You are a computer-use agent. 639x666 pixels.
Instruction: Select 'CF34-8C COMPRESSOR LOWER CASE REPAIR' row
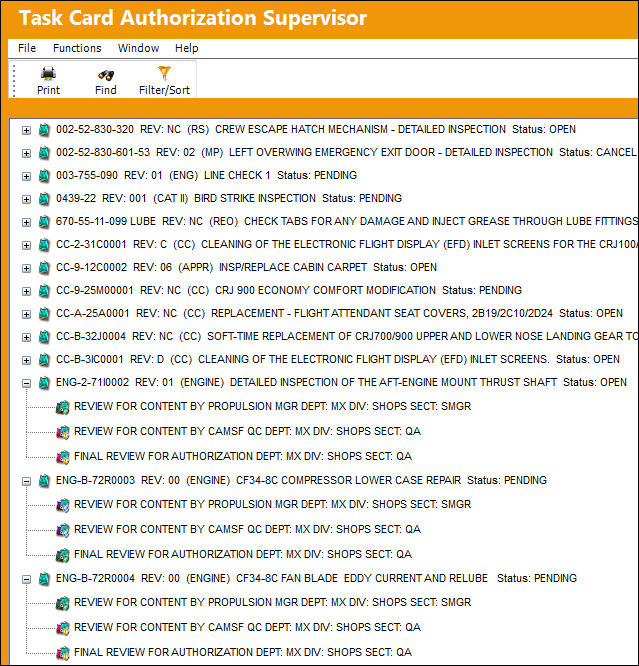click(301, 480)
